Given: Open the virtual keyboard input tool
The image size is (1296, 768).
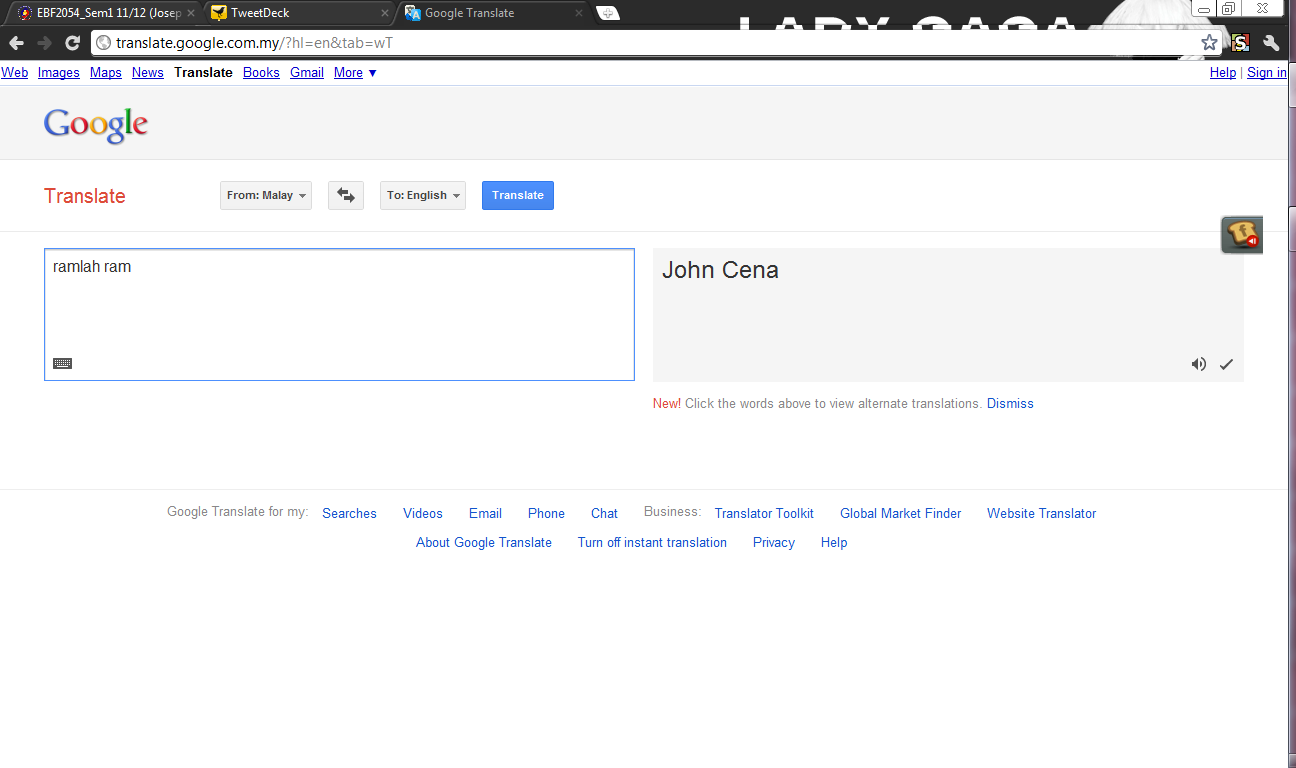Looking at the screenshot, I should pyautogui.click(x=62, y=364).
